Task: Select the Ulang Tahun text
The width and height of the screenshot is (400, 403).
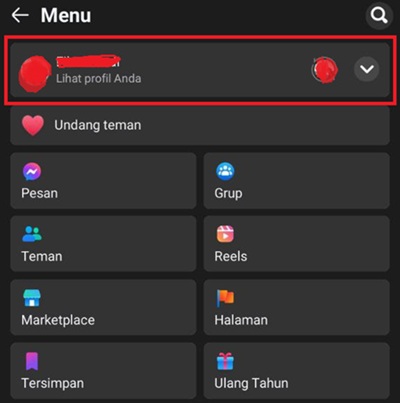Action: (x=251, y=383)
